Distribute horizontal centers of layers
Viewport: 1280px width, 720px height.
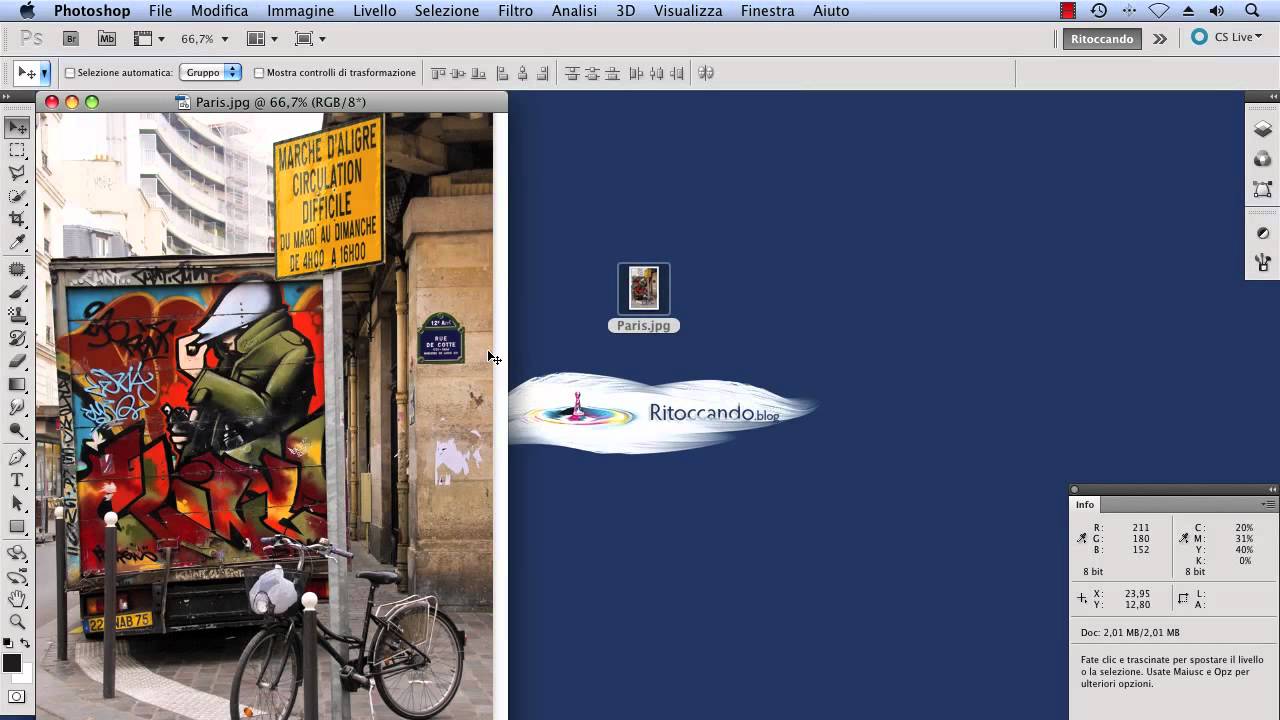coord(656,73)
